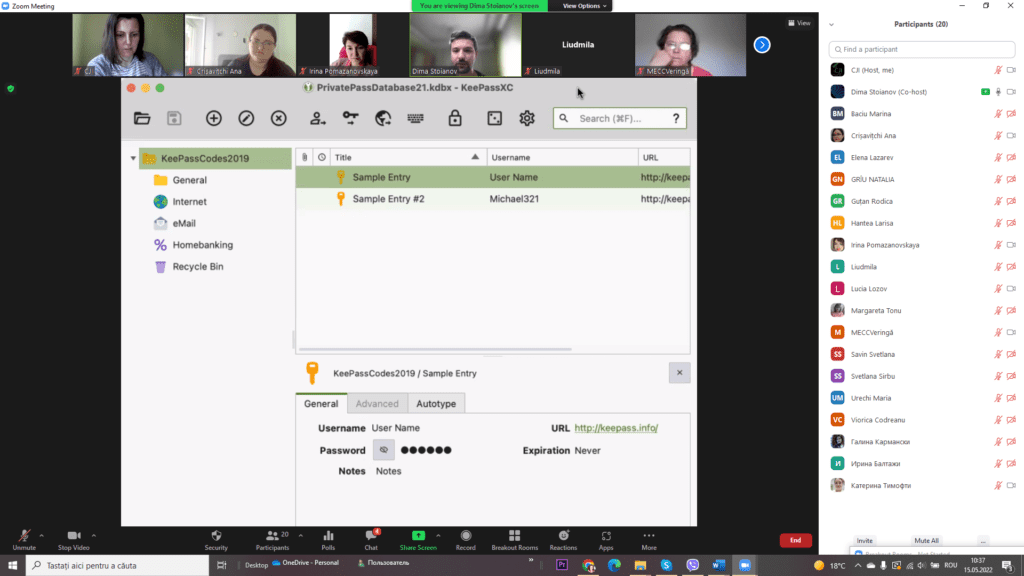
Task: Open KeePassXC settings gear icon
Action: 527,118
